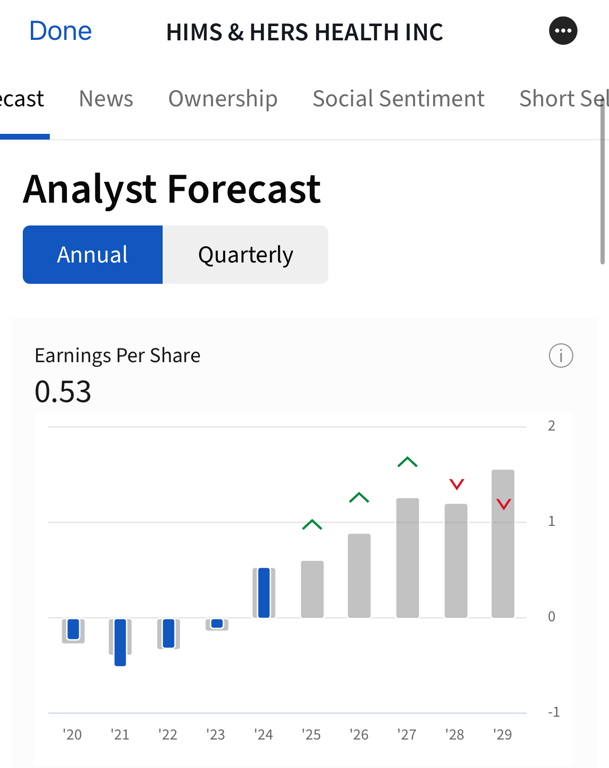Go to the Short Selling tab
This screenshot has width=609, height=768.
pos(563,98)
